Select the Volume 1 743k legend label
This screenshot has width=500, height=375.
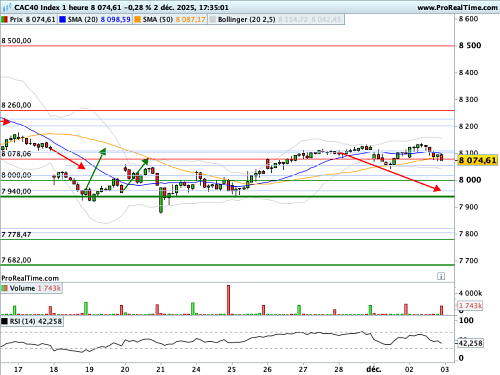(x=31, y=288)
